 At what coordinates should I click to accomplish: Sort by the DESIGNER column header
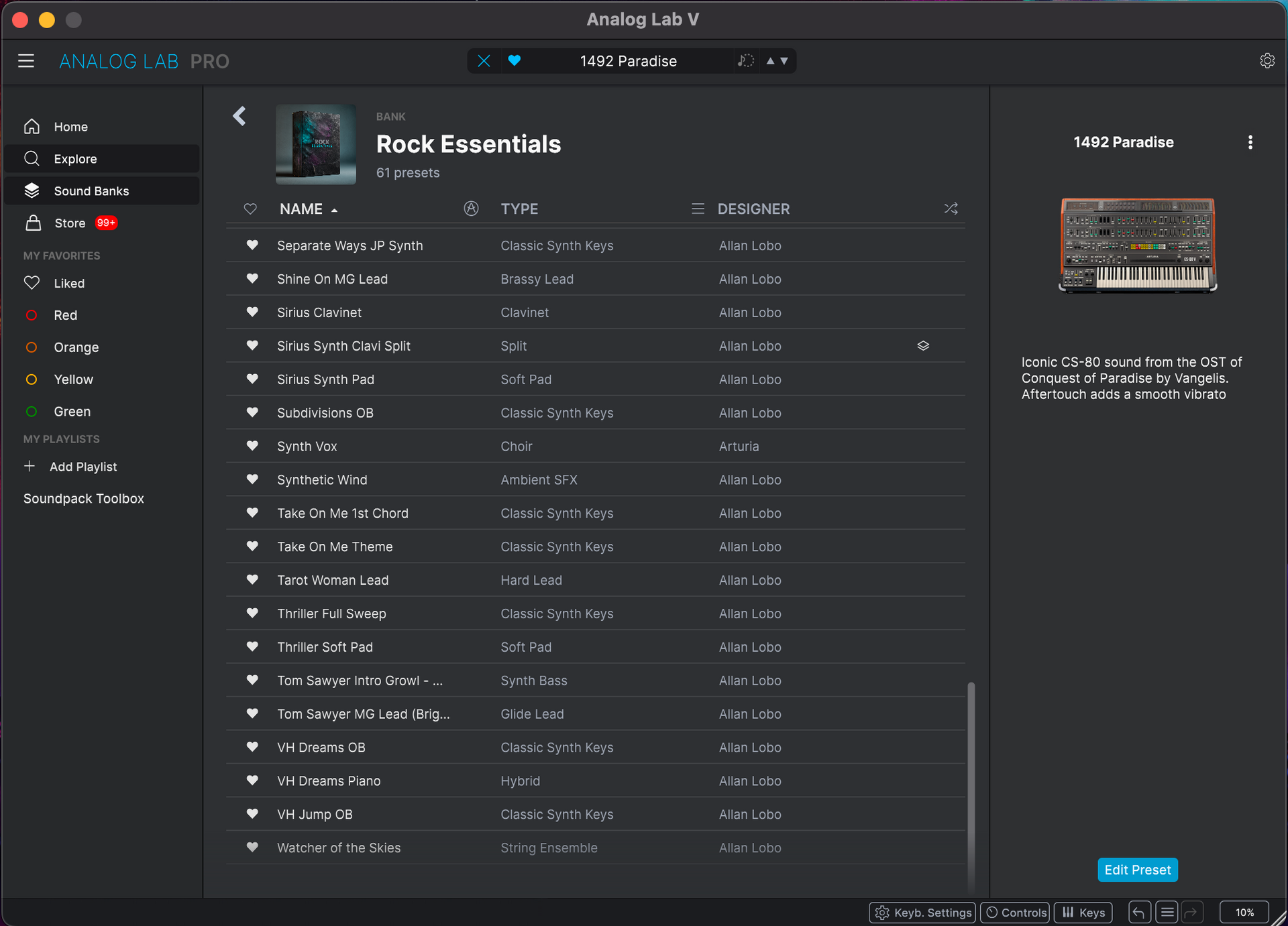pos(753,209)
